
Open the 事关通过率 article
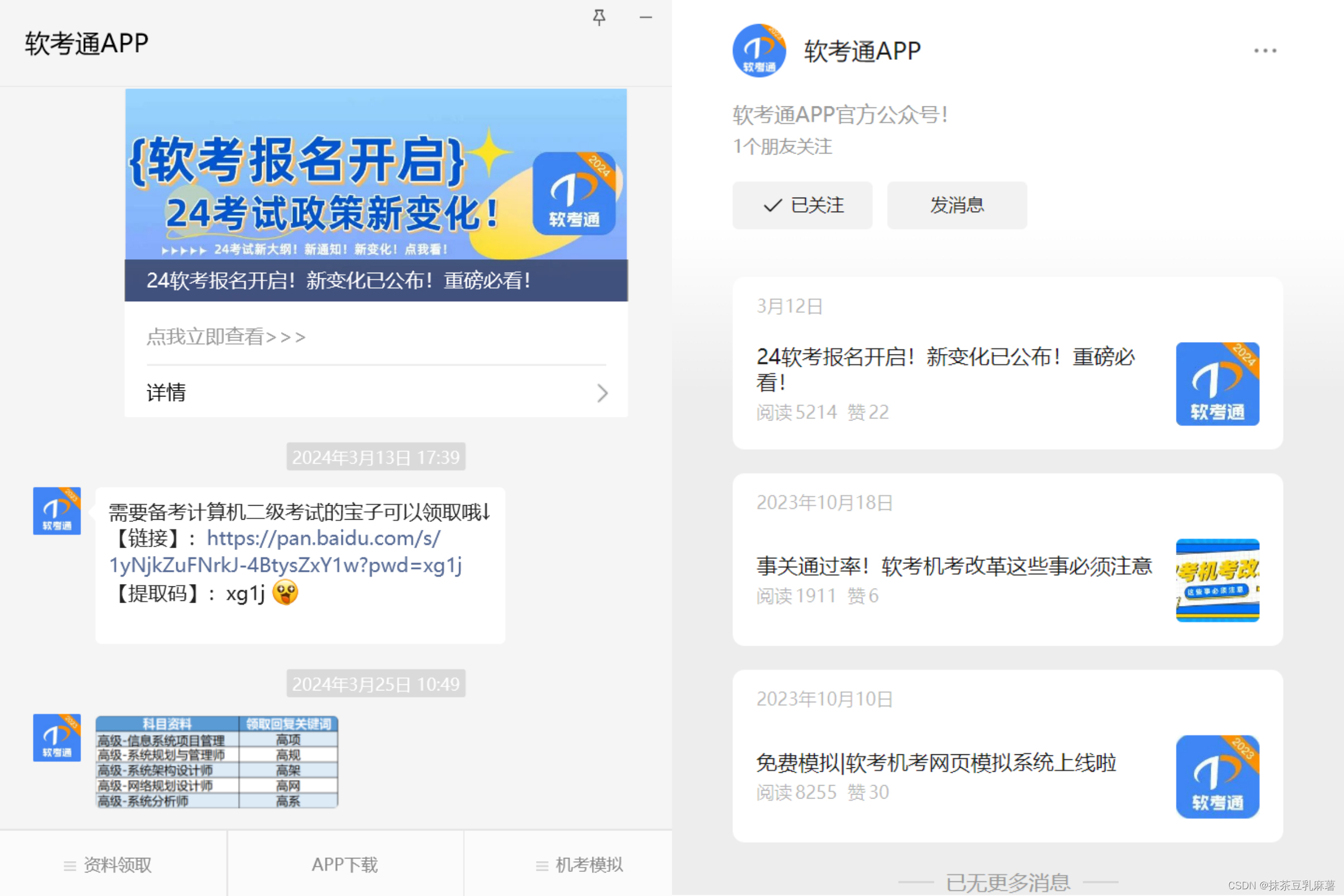click(x=953, y=566)
